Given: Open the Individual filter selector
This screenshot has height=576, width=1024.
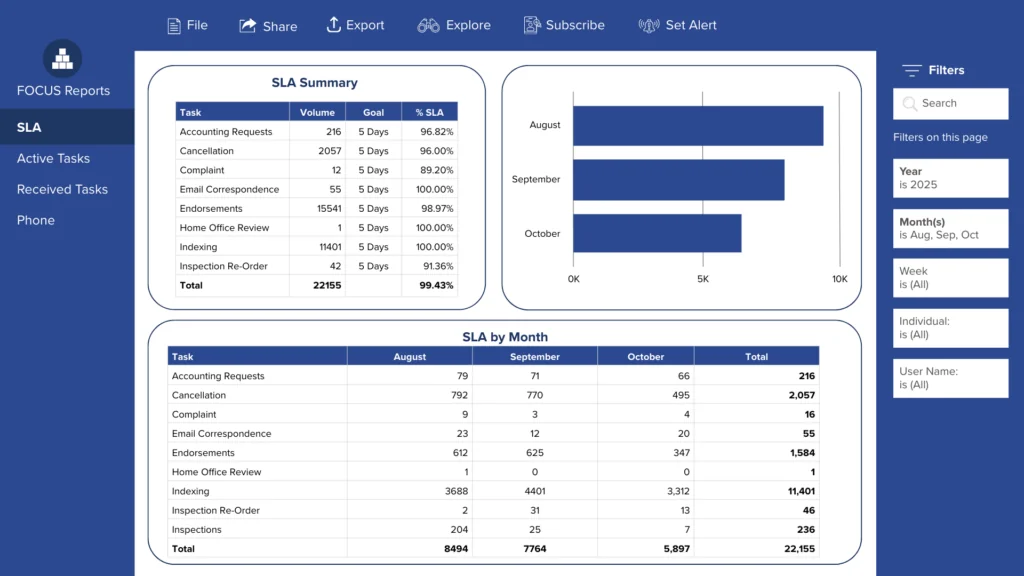Looking at the screenshot, I should click(x=950, y=328).
